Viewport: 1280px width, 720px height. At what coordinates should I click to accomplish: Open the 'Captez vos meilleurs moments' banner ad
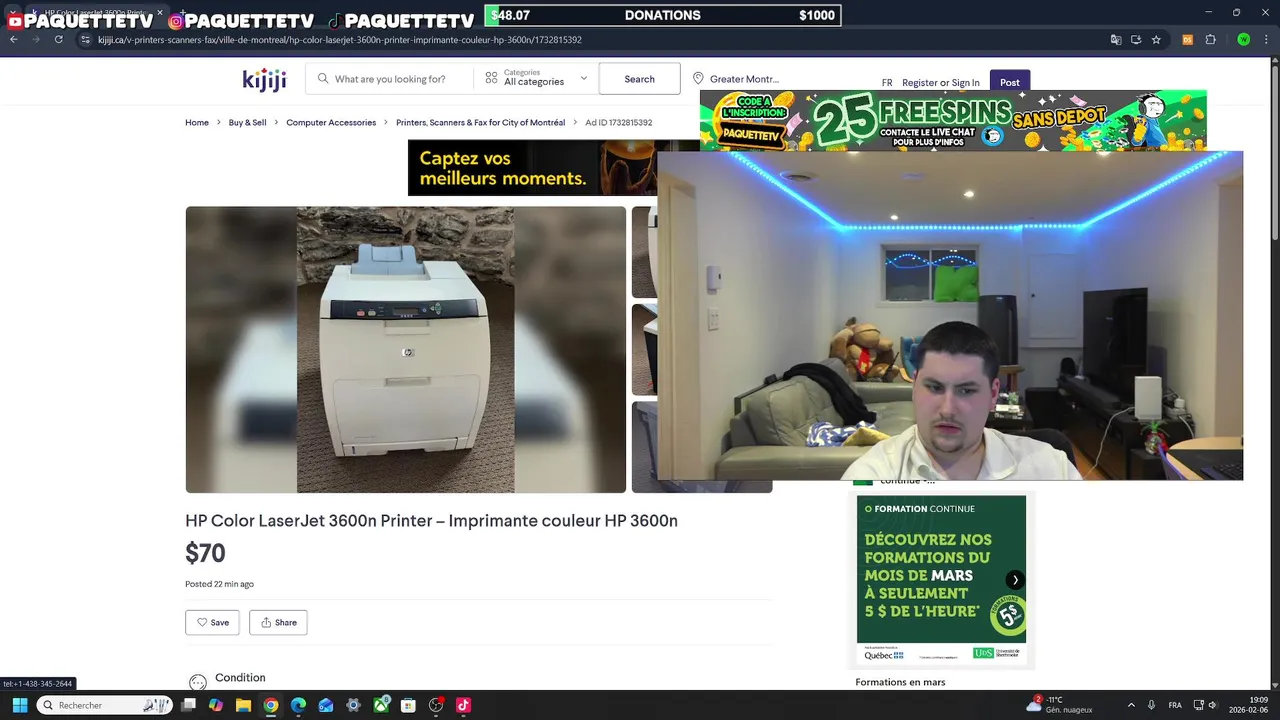point(532,168)
